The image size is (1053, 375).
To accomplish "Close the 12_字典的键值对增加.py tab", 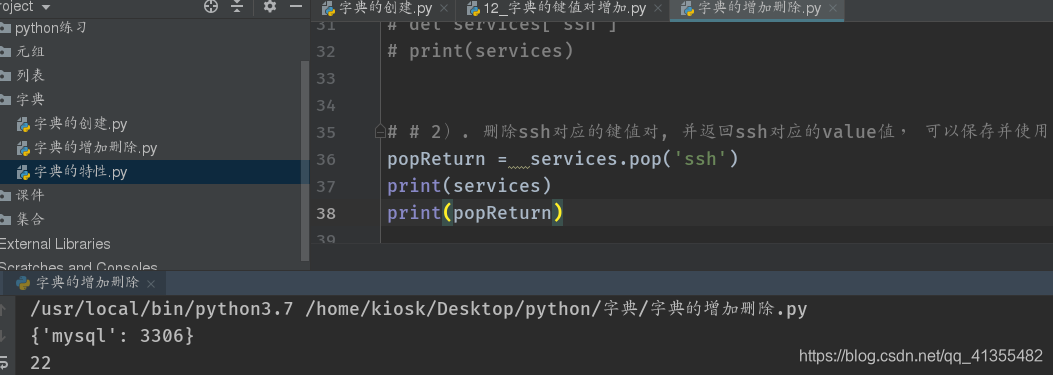I will click(657, 9).
